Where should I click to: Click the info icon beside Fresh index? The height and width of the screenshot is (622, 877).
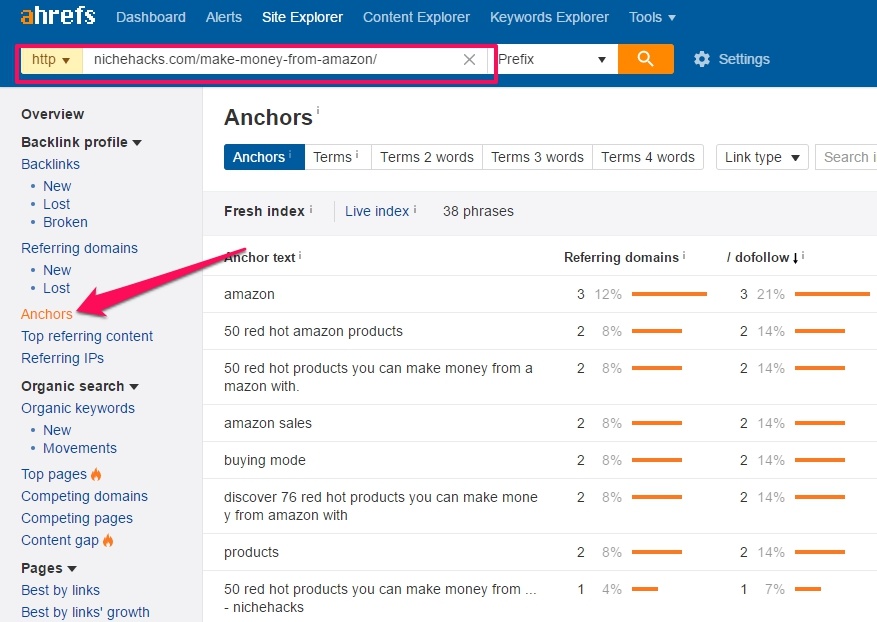[x=311, y=209]
